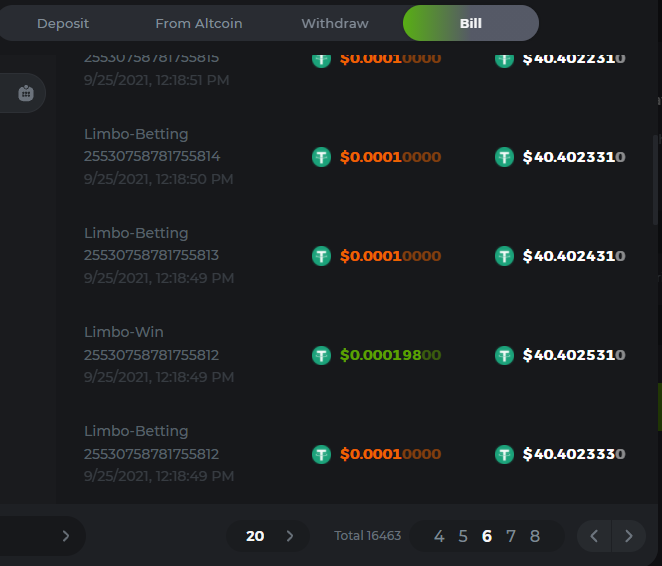Click the active Bill tab
The width and height of the screenshot is (662, 566).
coord(470,23)
